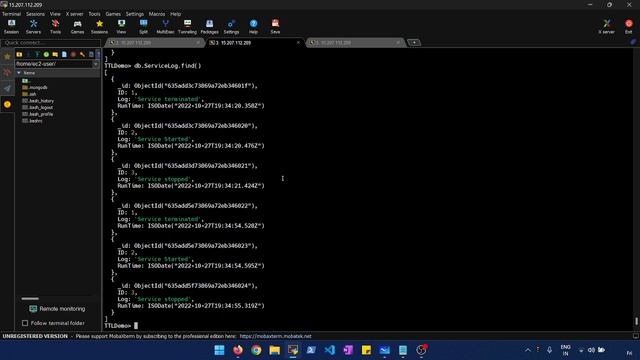Open the View menu
Screen dimensions: 640x360
tap(55, 14)
